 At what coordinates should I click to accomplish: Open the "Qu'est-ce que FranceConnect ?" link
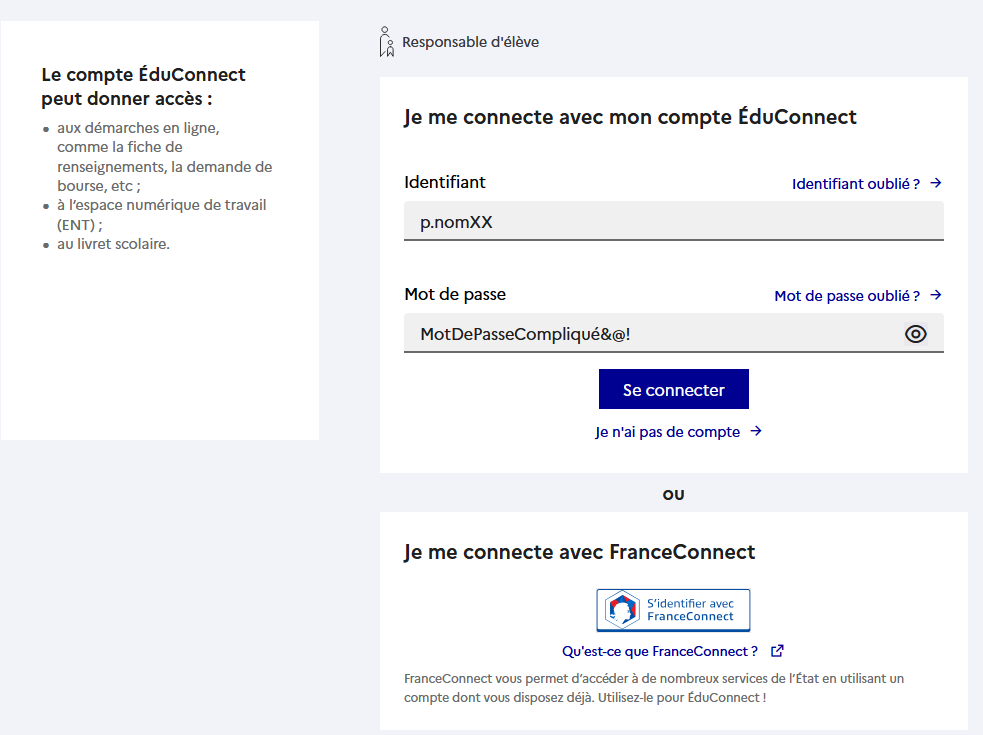point(660,651)
